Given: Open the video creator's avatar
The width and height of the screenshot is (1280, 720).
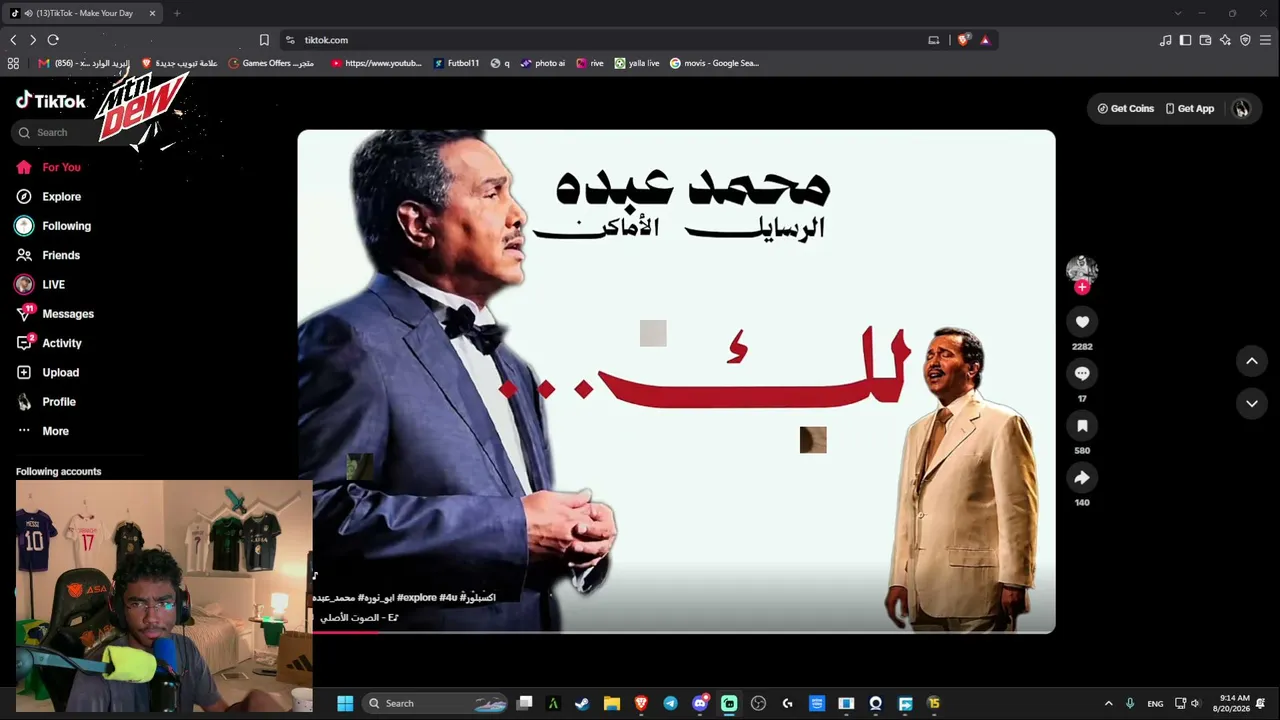Looking at the screenshot, I should click(1082, 268).
